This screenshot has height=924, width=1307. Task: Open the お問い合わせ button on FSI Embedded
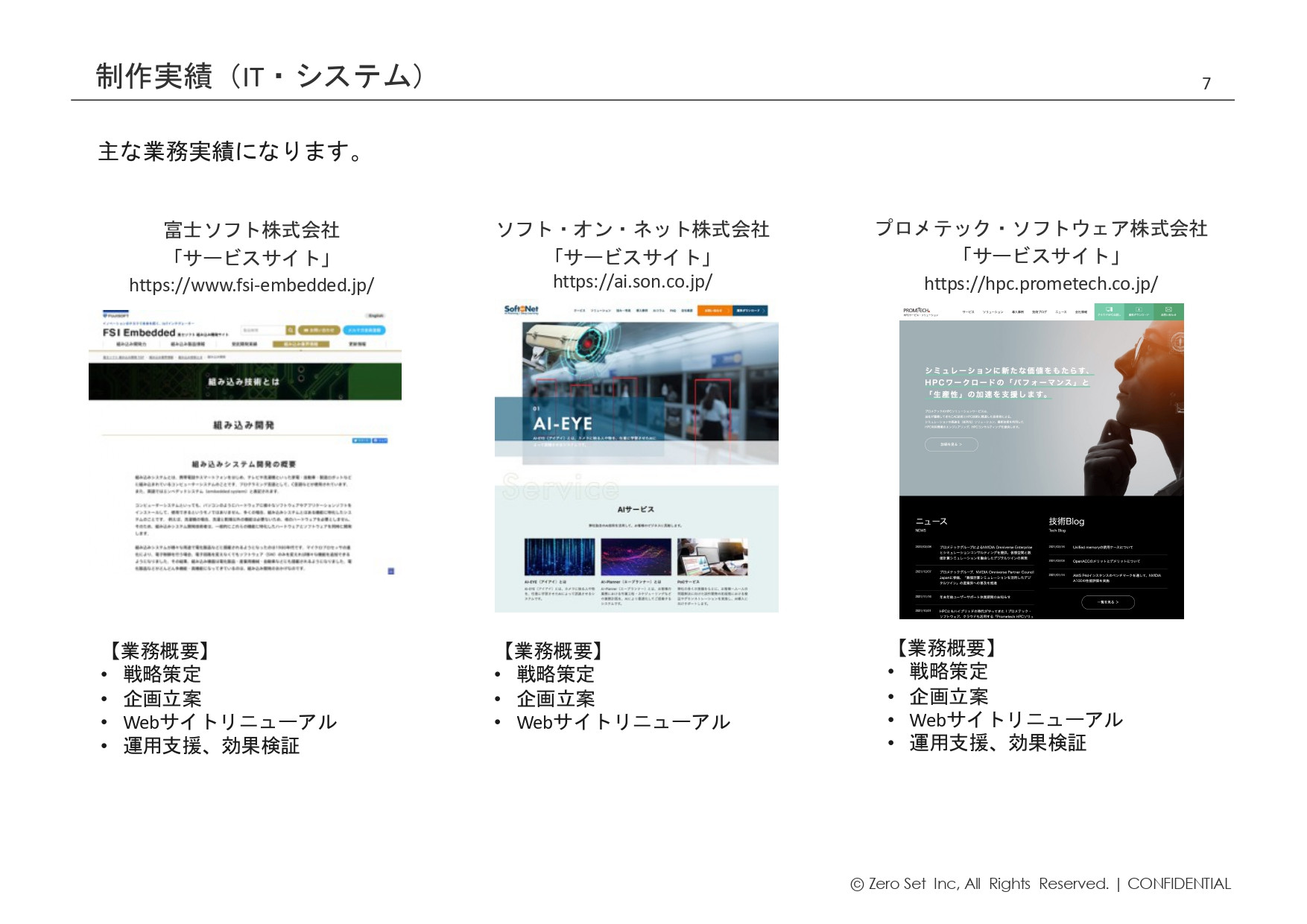pos(319,331)
